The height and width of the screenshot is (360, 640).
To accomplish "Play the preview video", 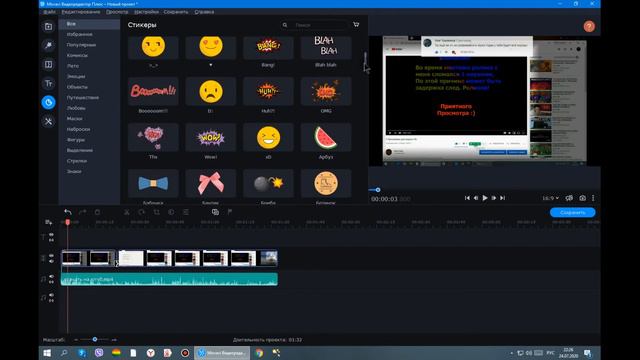I will (x=484, y=198).
